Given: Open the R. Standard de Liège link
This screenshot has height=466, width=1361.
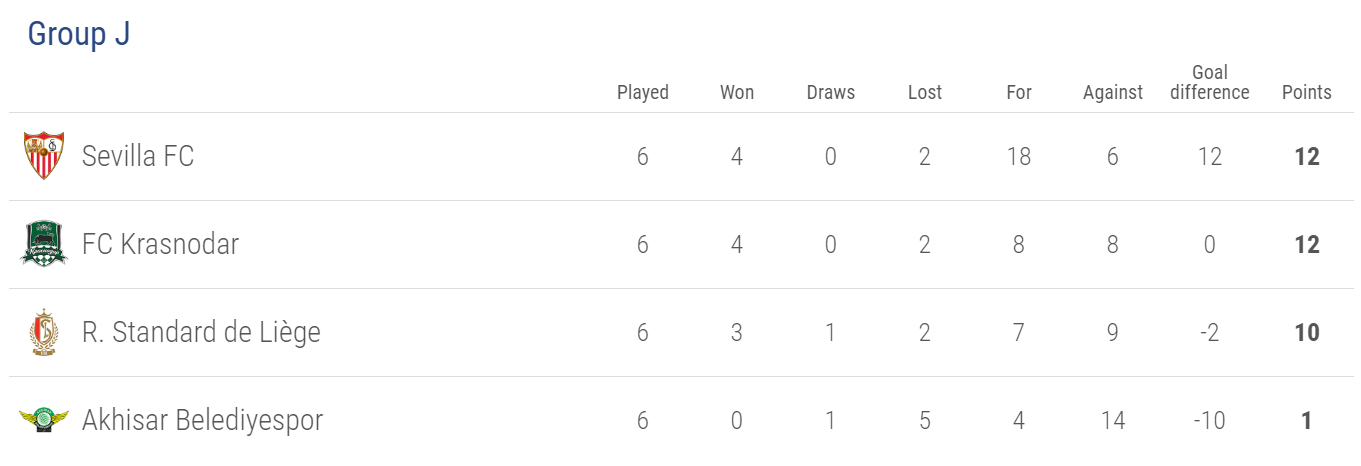Looking at the screenshot, I should click(201, 332).
